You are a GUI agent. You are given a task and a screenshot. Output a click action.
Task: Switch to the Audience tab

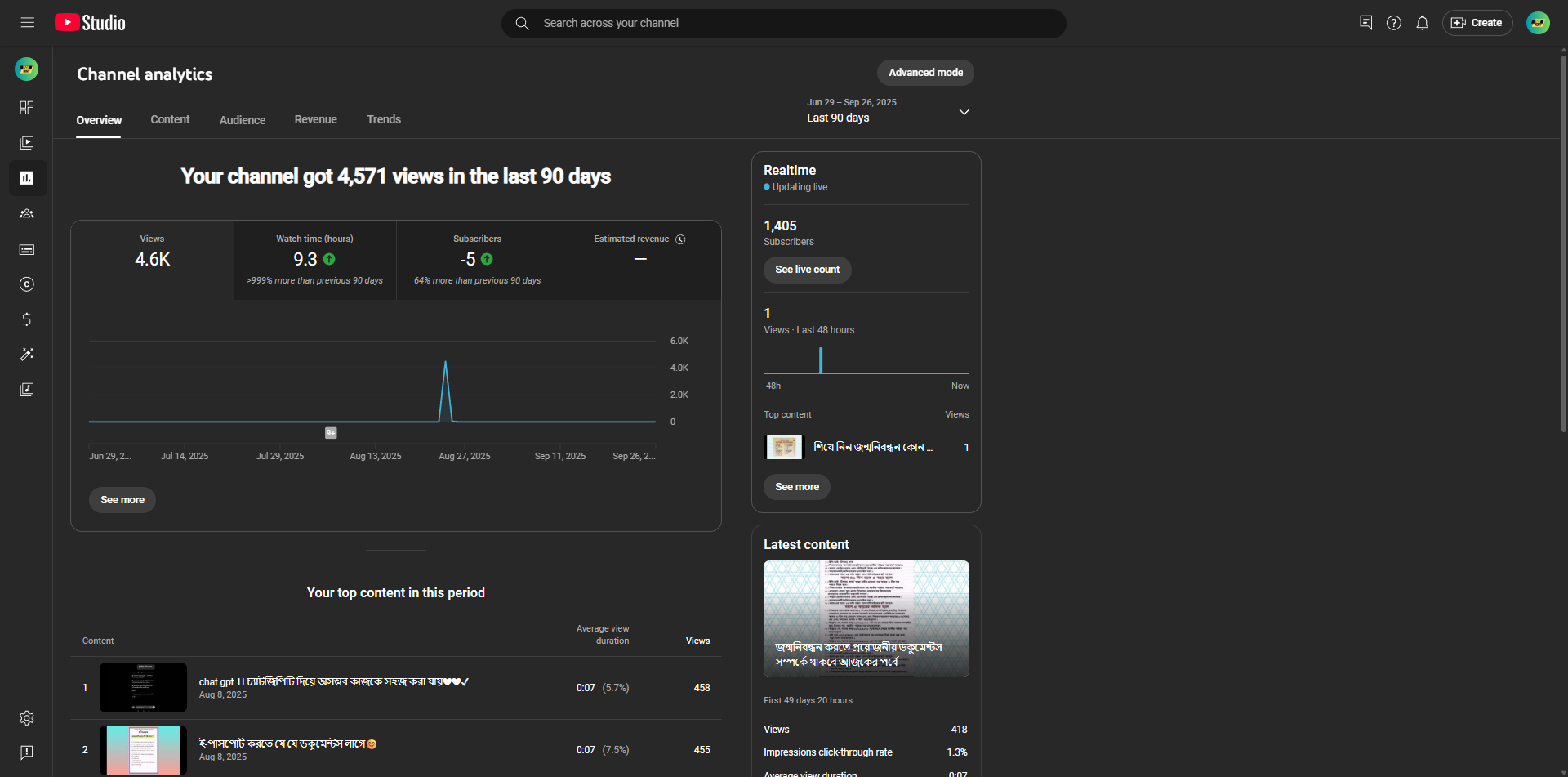[x=243, y=120]
